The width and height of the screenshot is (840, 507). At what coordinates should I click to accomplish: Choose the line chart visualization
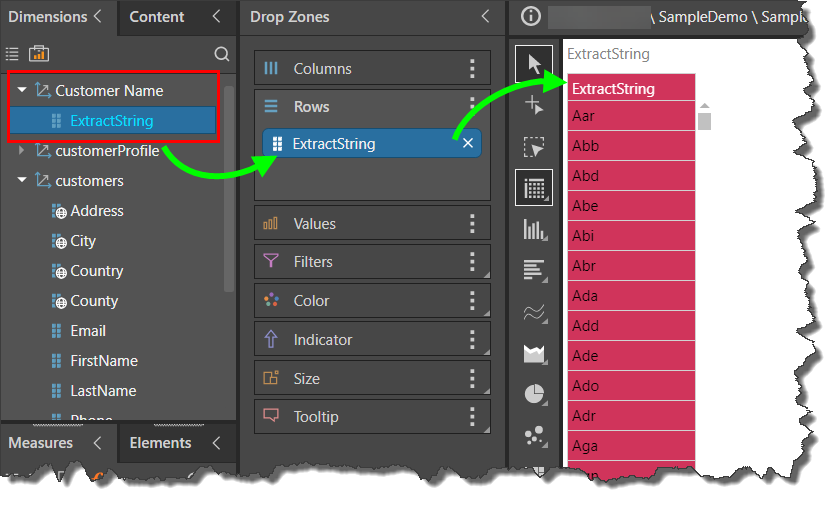(534, 312)
